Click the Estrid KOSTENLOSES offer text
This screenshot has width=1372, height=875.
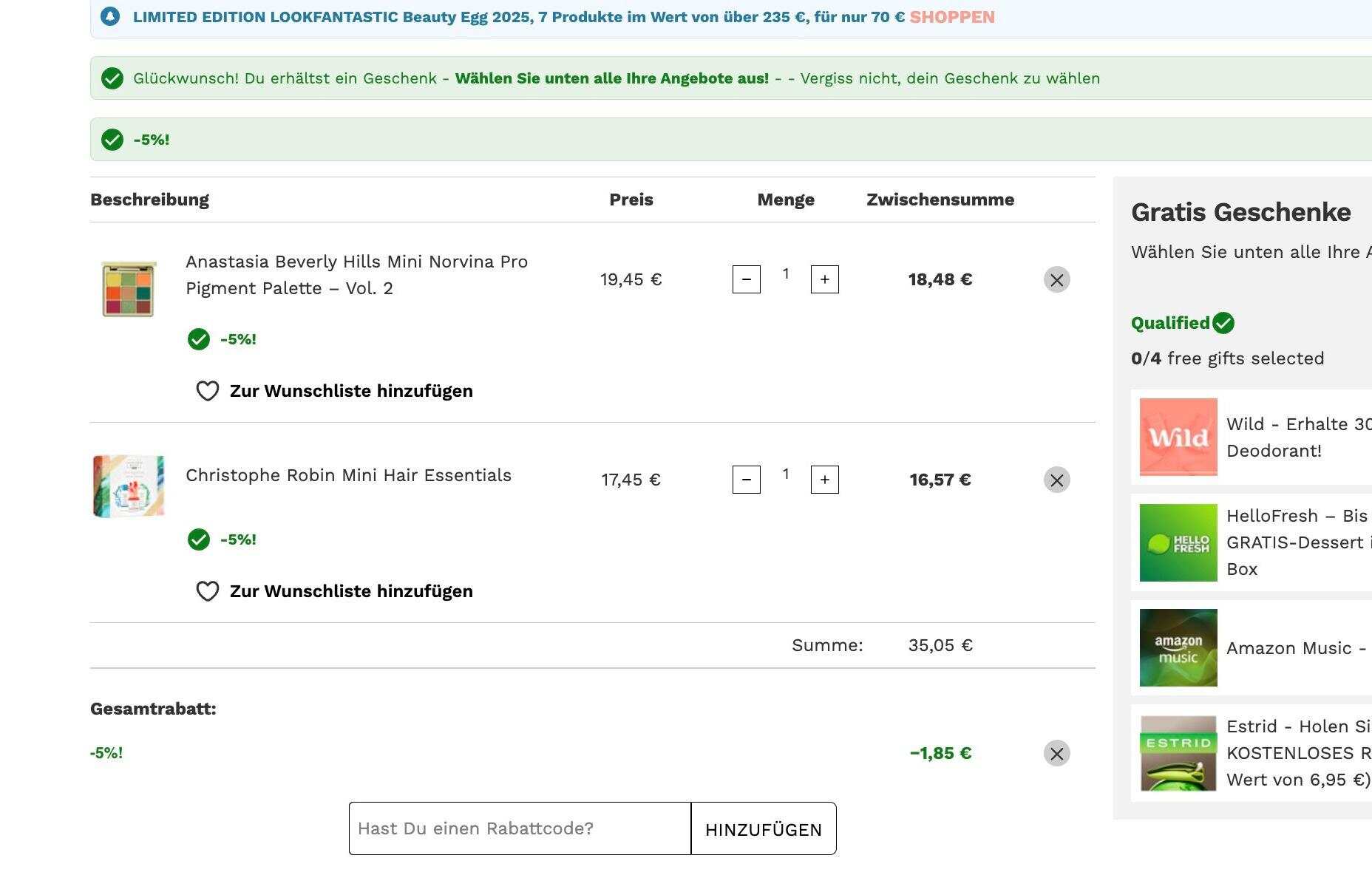click(x=1299, y=753)
